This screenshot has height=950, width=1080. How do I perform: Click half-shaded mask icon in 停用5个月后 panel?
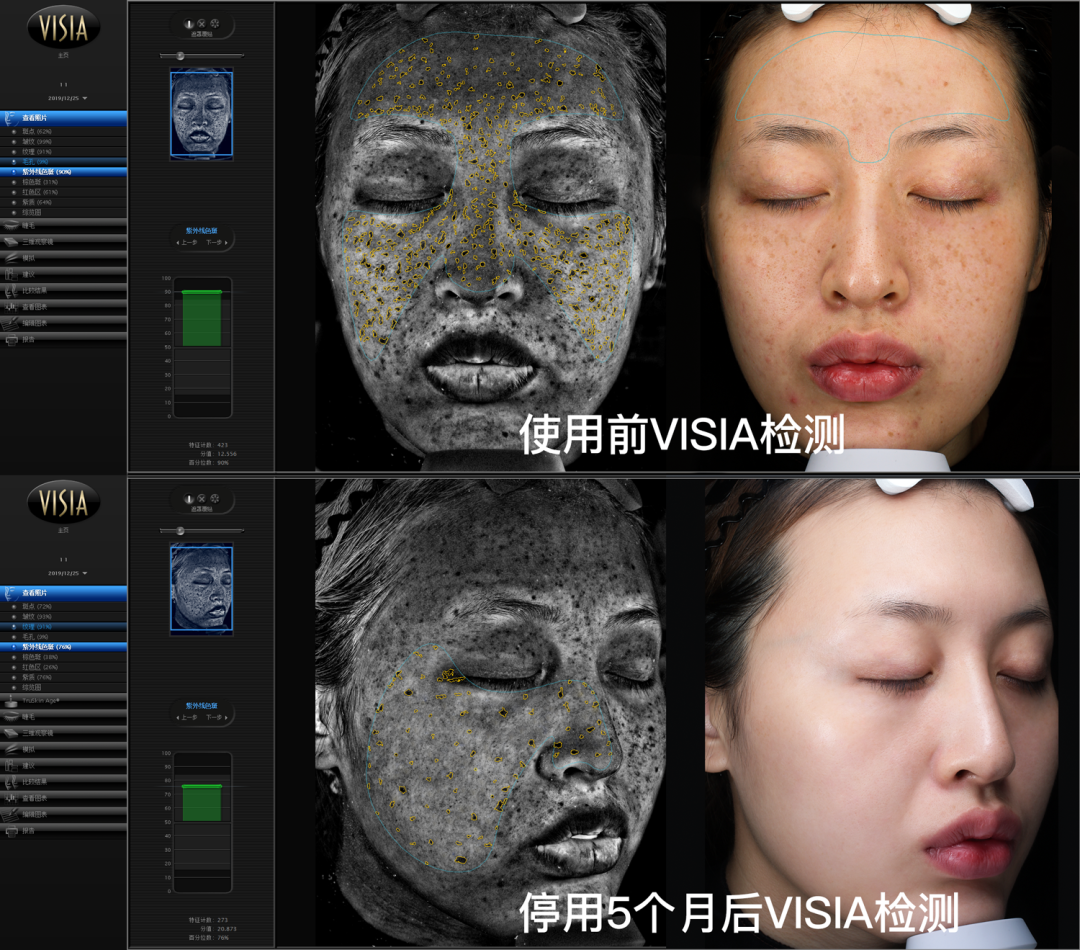pos(189,499)
